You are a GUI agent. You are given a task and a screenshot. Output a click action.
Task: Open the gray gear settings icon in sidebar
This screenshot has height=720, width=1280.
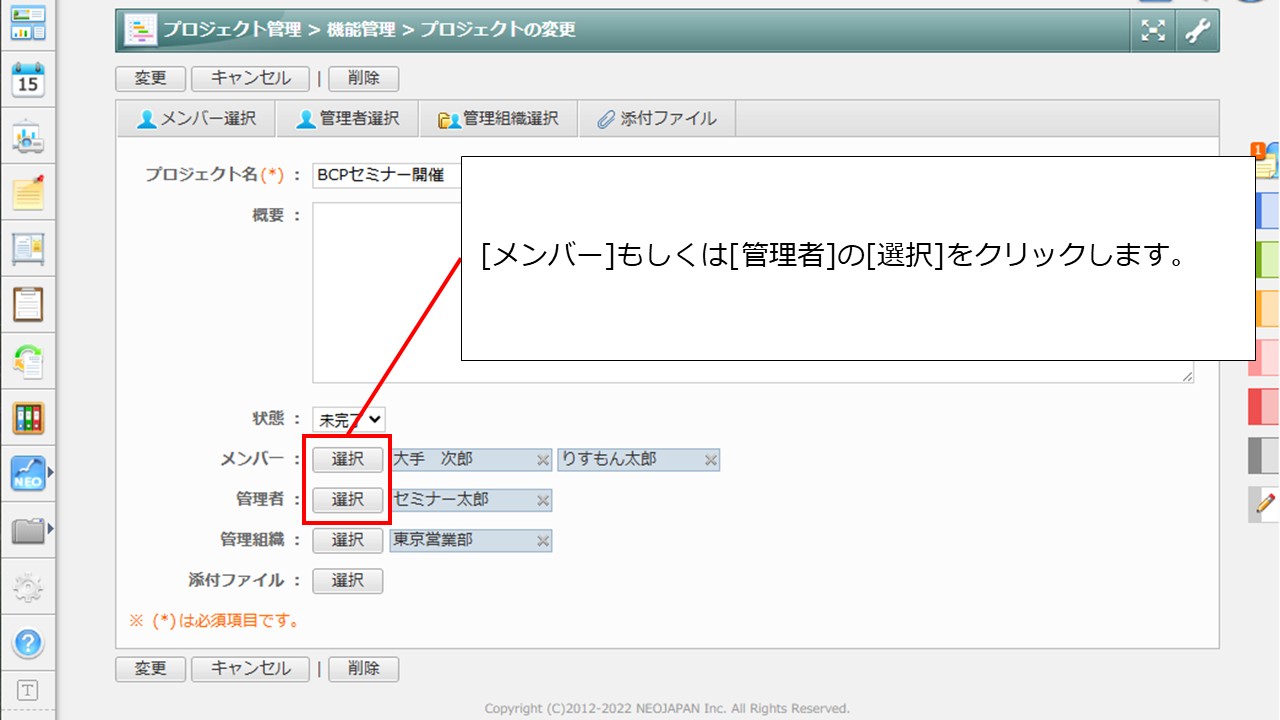point(28,587)
